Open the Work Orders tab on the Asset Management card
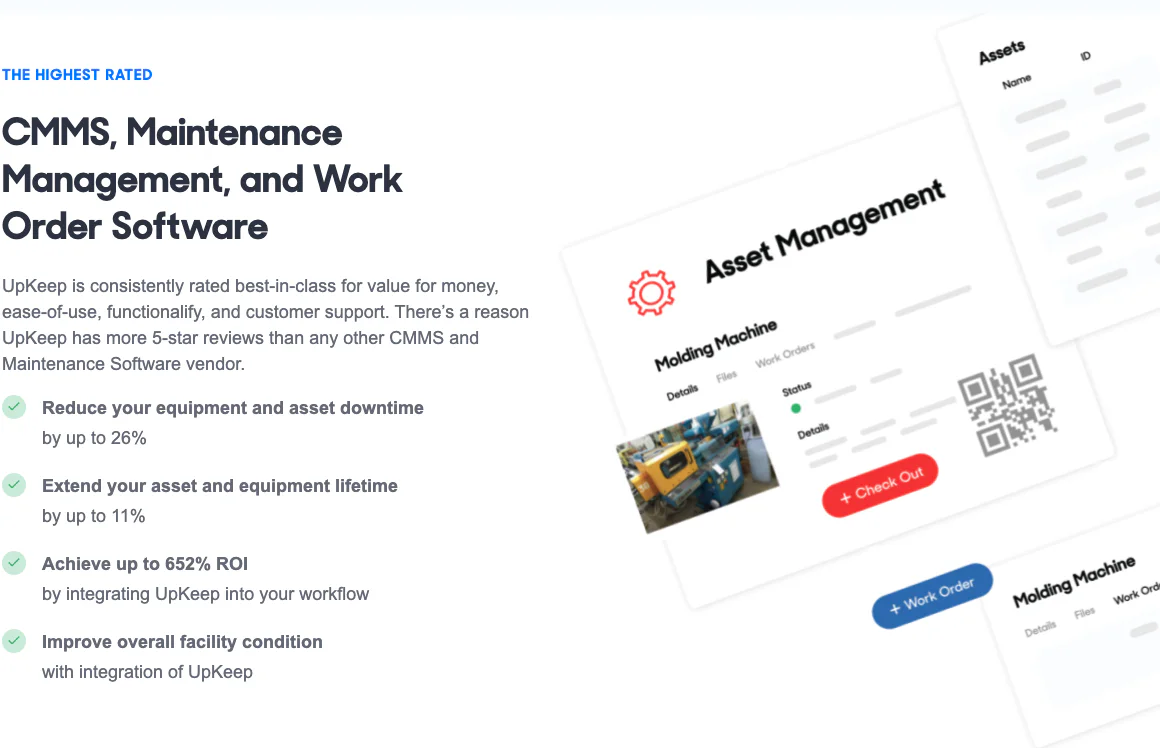The height and width of the screenshot is (748, 1160). click(785, 354)
